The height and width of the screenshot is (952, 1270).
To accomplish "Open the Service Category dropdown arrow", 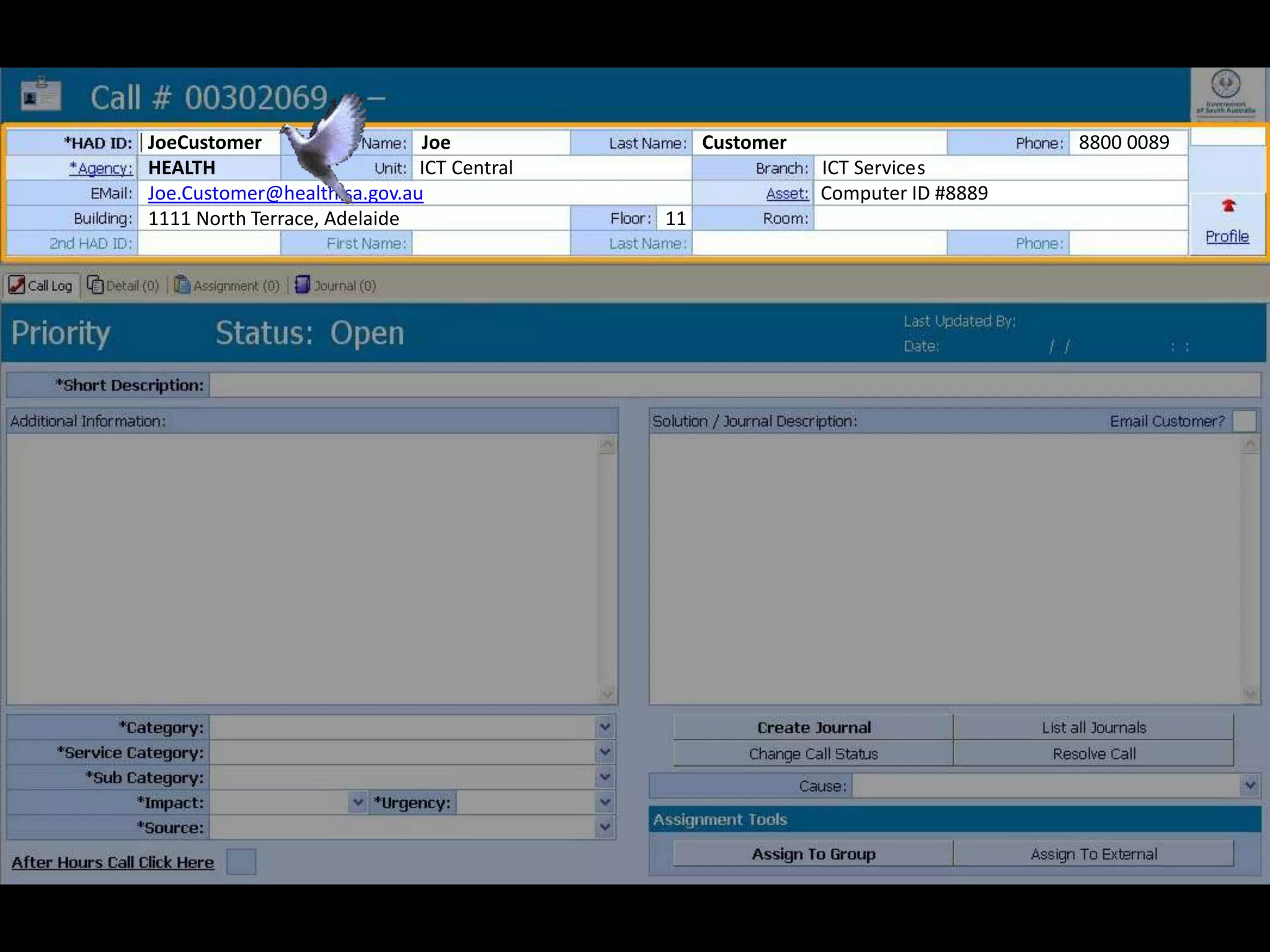I will pos(605,752).
